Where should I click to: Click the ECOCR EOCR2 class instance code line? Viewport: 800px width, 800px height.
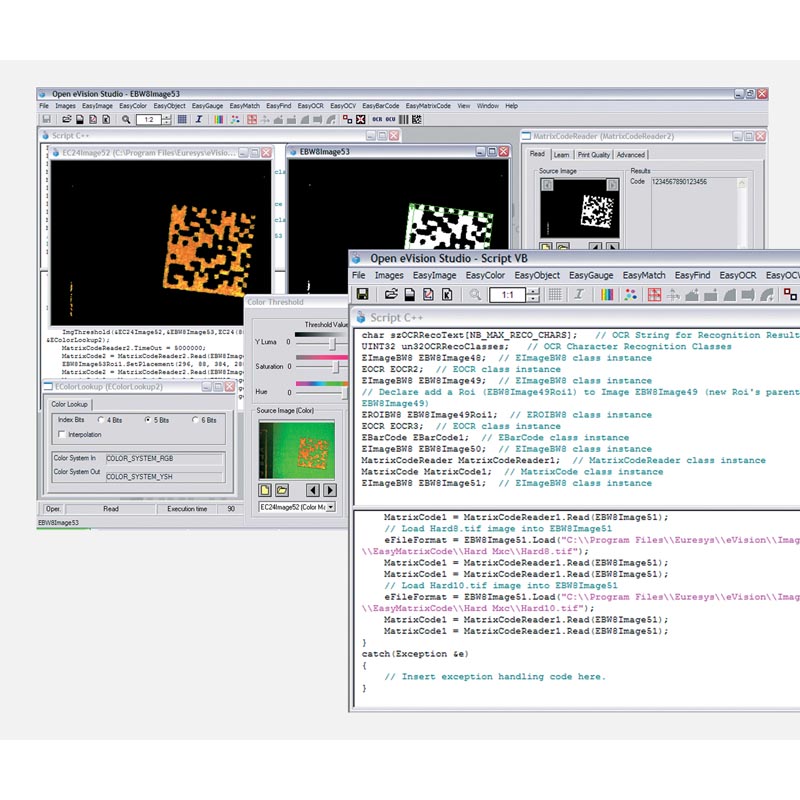pyautogui.click(x=461, y=369)
